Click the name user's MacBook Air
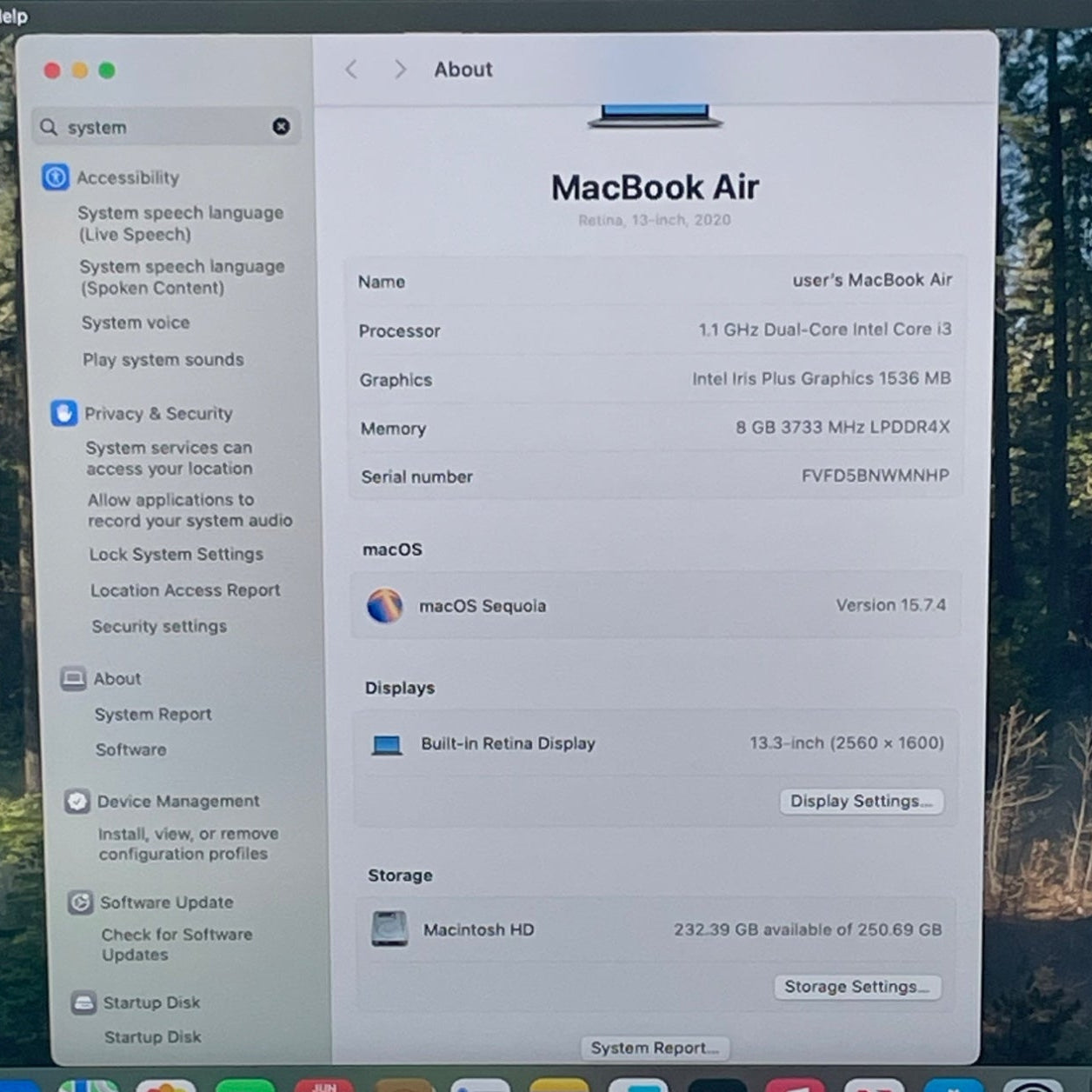The height and width of the screenshot is (1092, 1092). [x=872, y=280]
